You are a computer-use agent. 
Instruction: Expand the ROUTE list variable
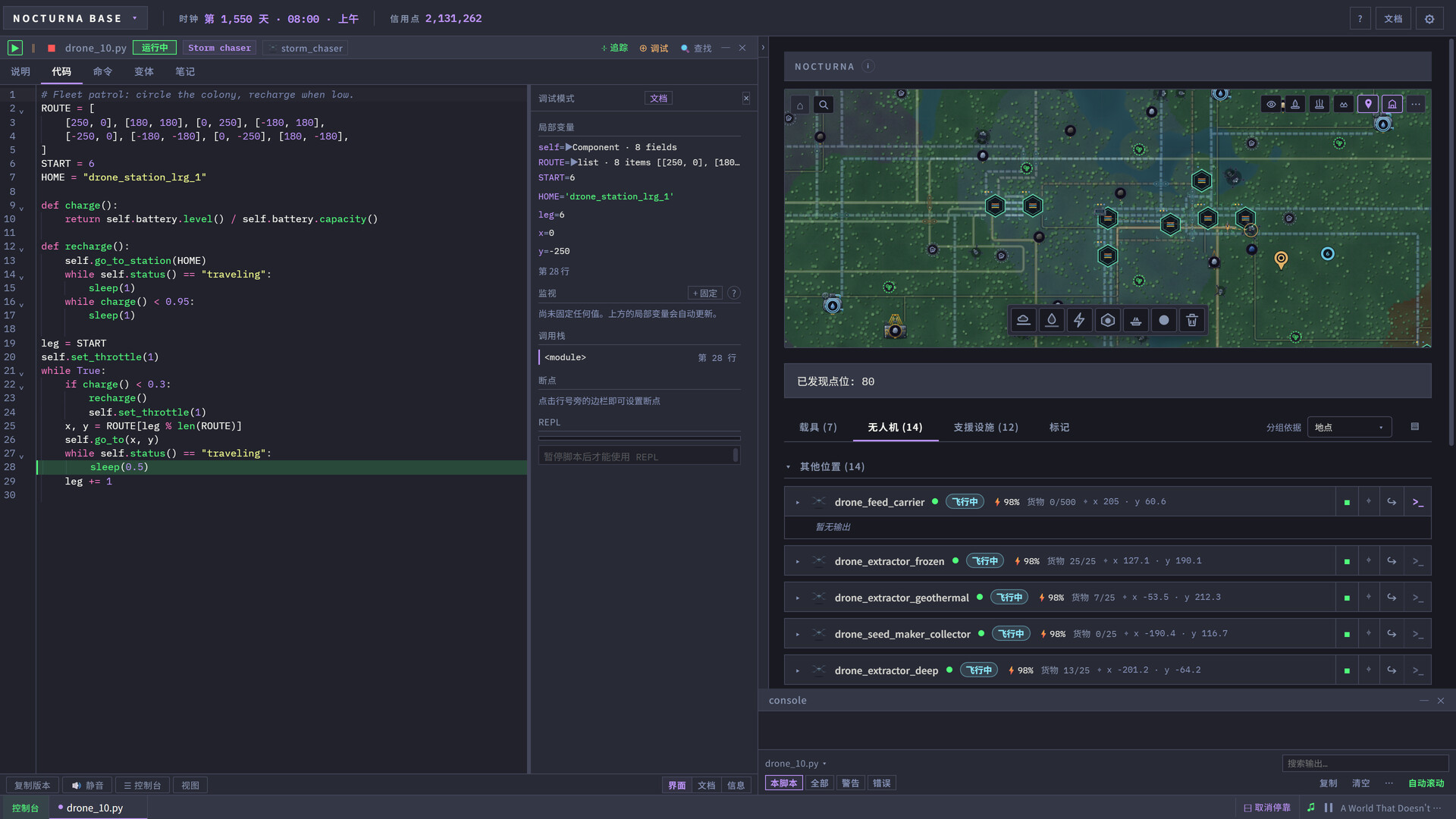[573, 162]
